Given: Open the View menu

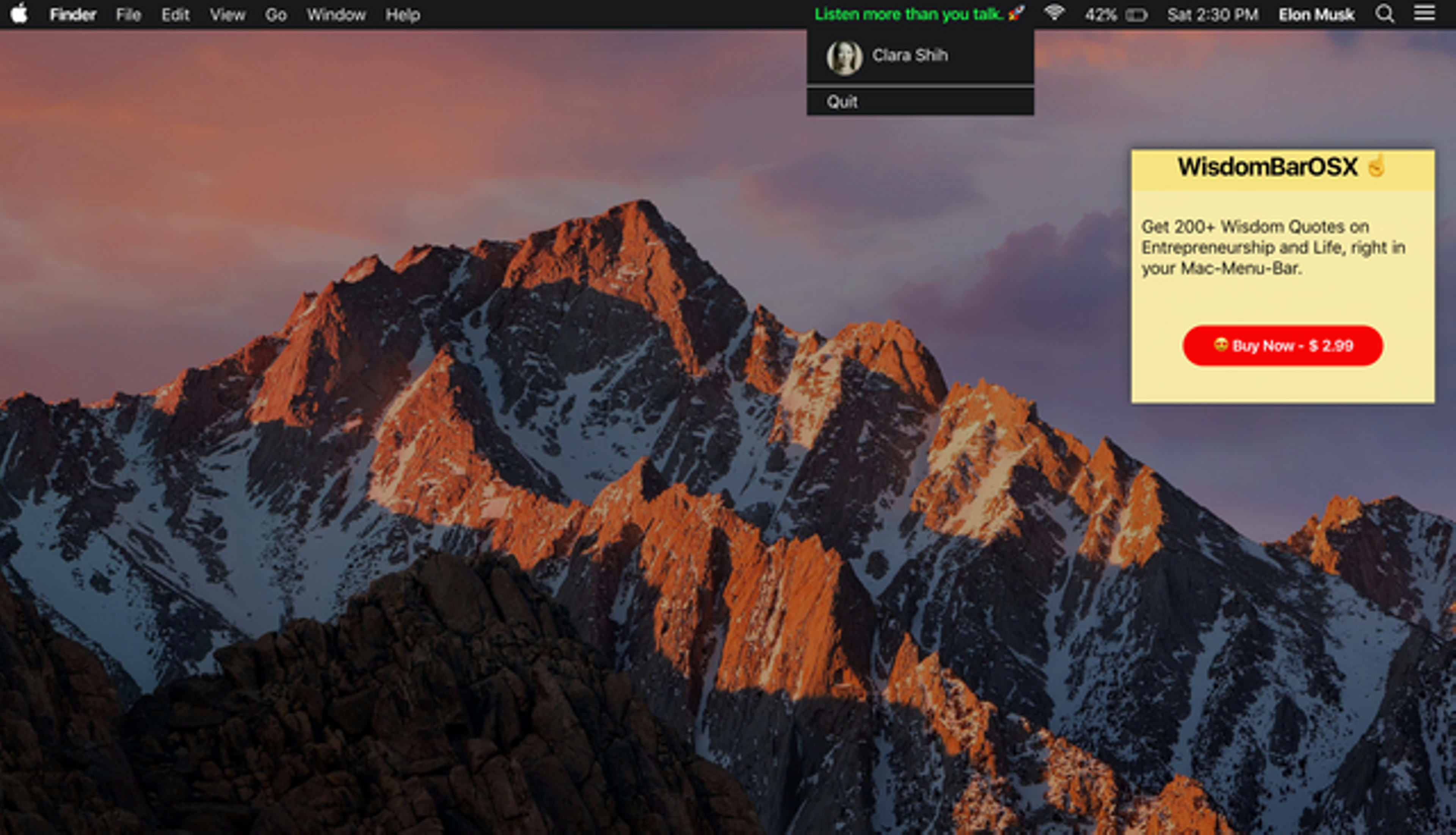Looking at the screenshot, I should 227,14.
